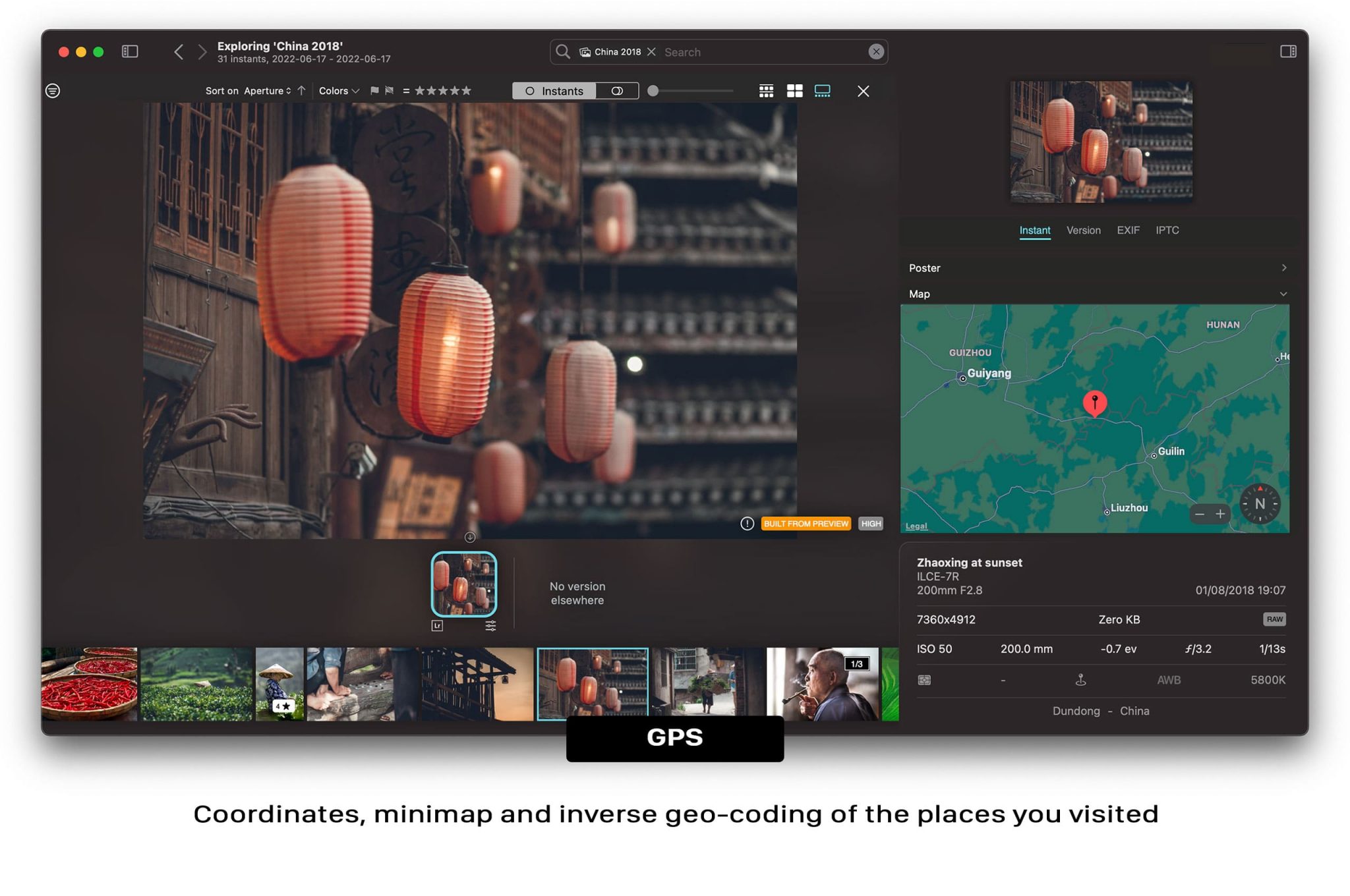Image resolution: width=1350 pixels, height=896 pixels.
Task: Click the 'Dundong' location text
Action: [1076, 711]
